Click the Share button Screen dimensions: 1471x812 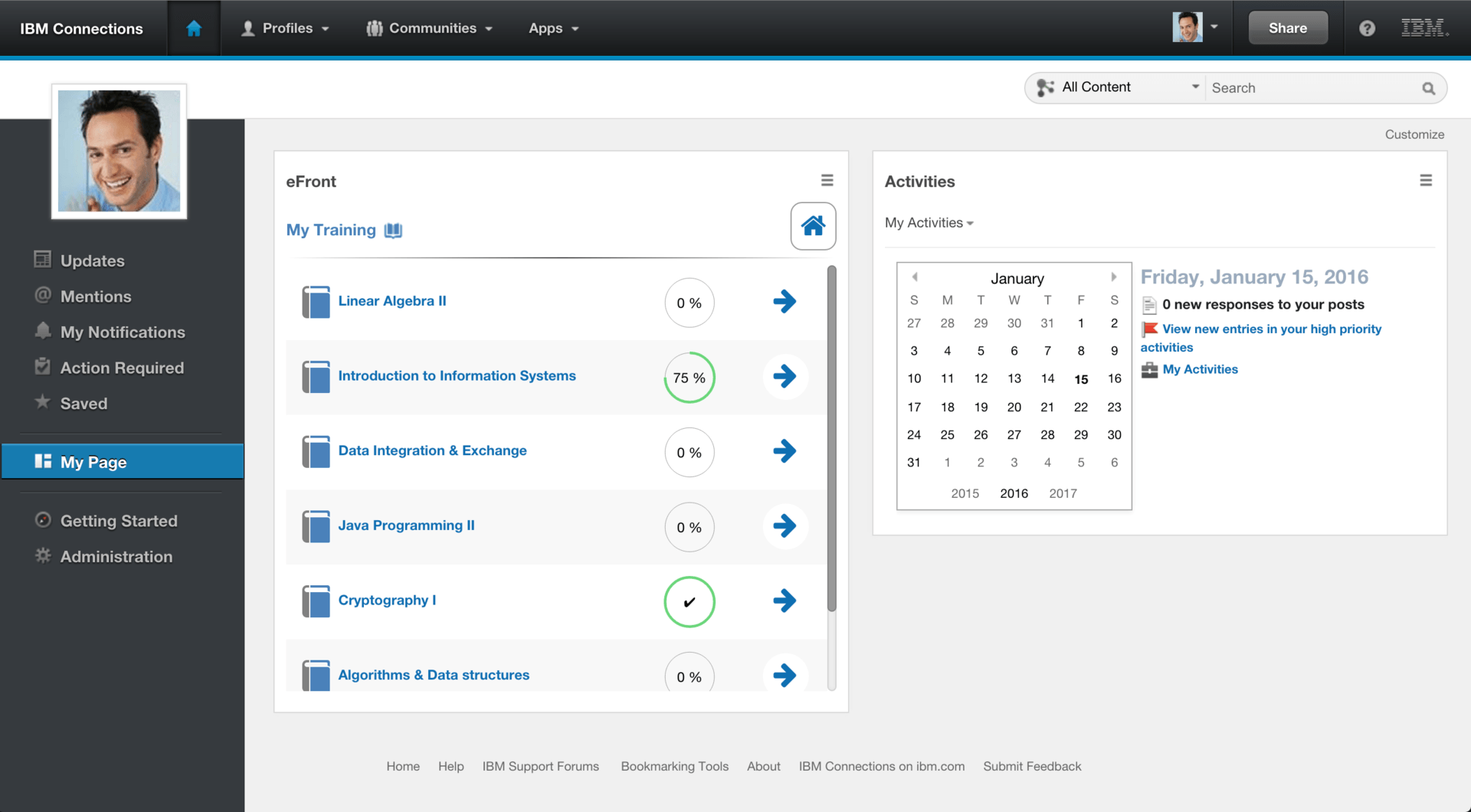point(1288,28)
